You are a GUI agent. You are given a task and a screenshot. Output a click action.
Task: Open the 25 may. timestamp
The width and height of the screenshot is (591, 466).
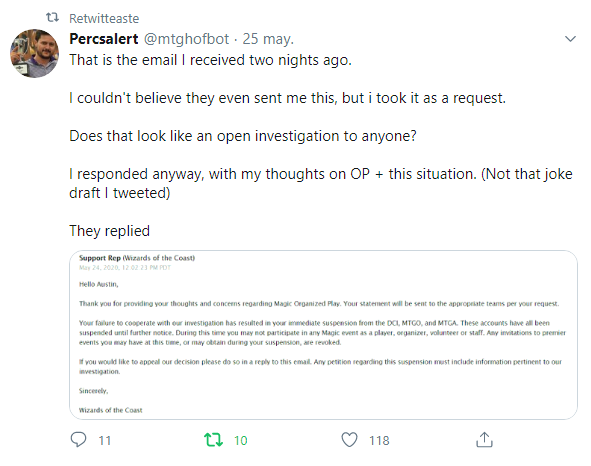(268, 39)
